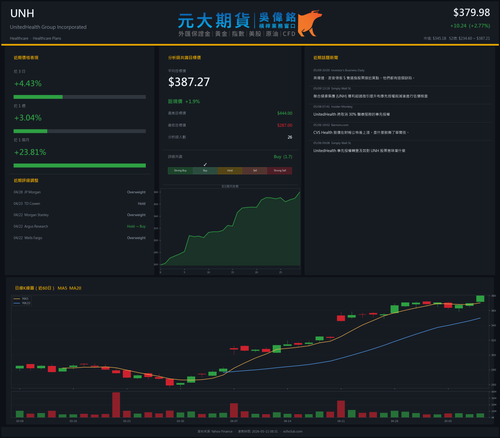Click the tallest red volume bar

pos(116,405)
